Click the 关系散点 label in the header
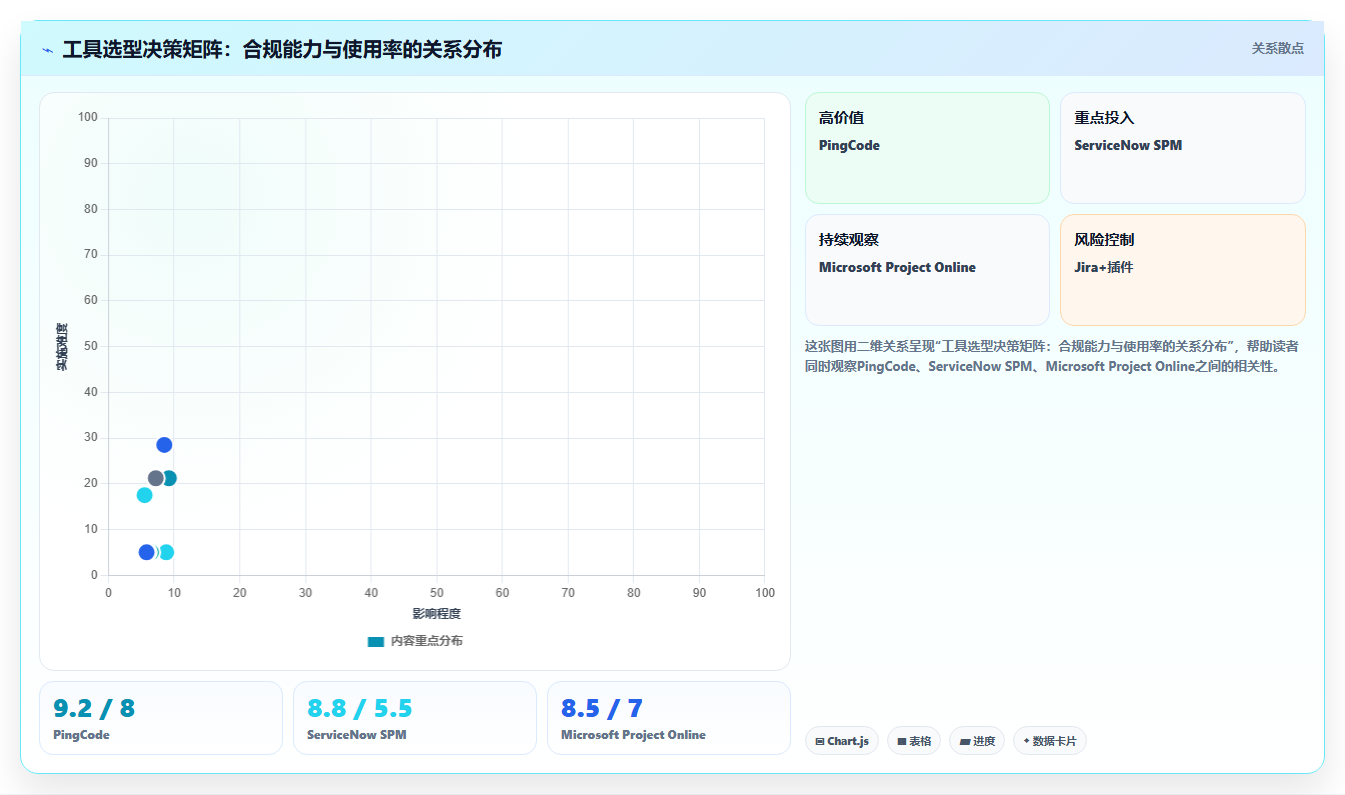The width and height of the screenshot is (1345, 795). pos(1277,48)
